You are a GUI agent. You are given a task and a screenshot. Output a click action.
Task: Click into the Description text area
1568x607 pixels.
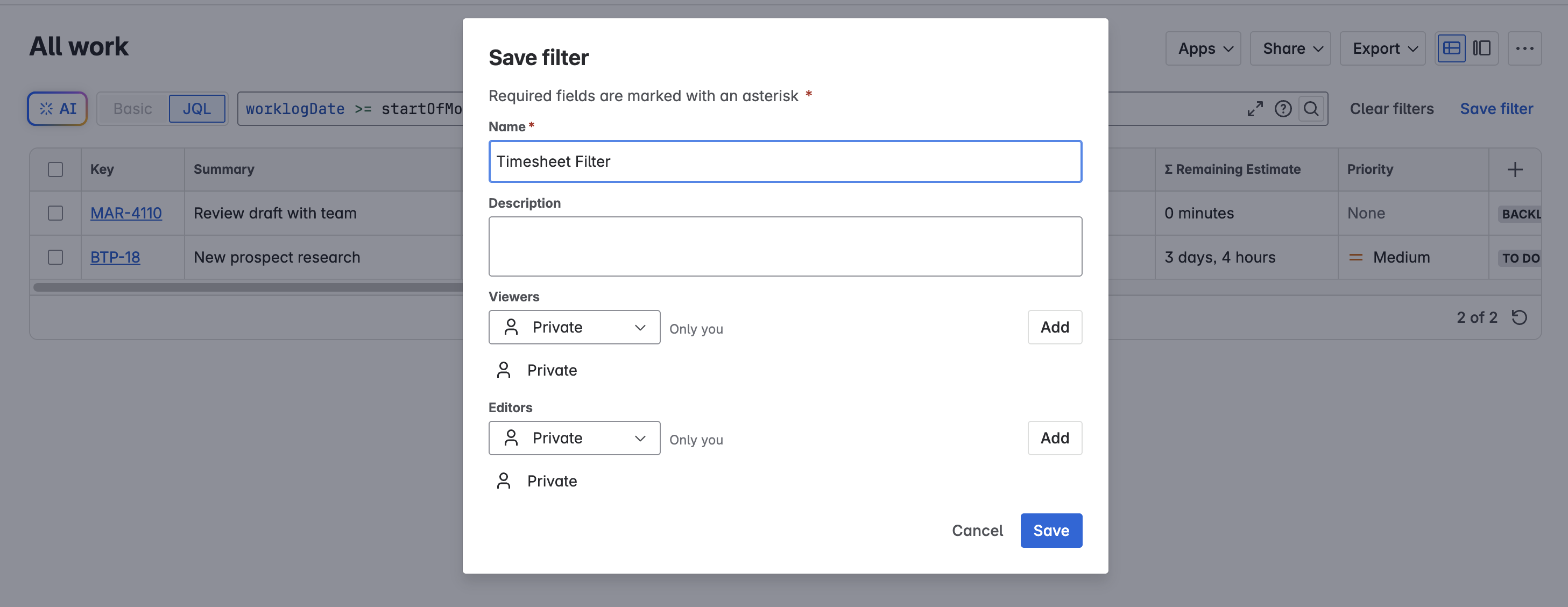[x=785, y=246]
